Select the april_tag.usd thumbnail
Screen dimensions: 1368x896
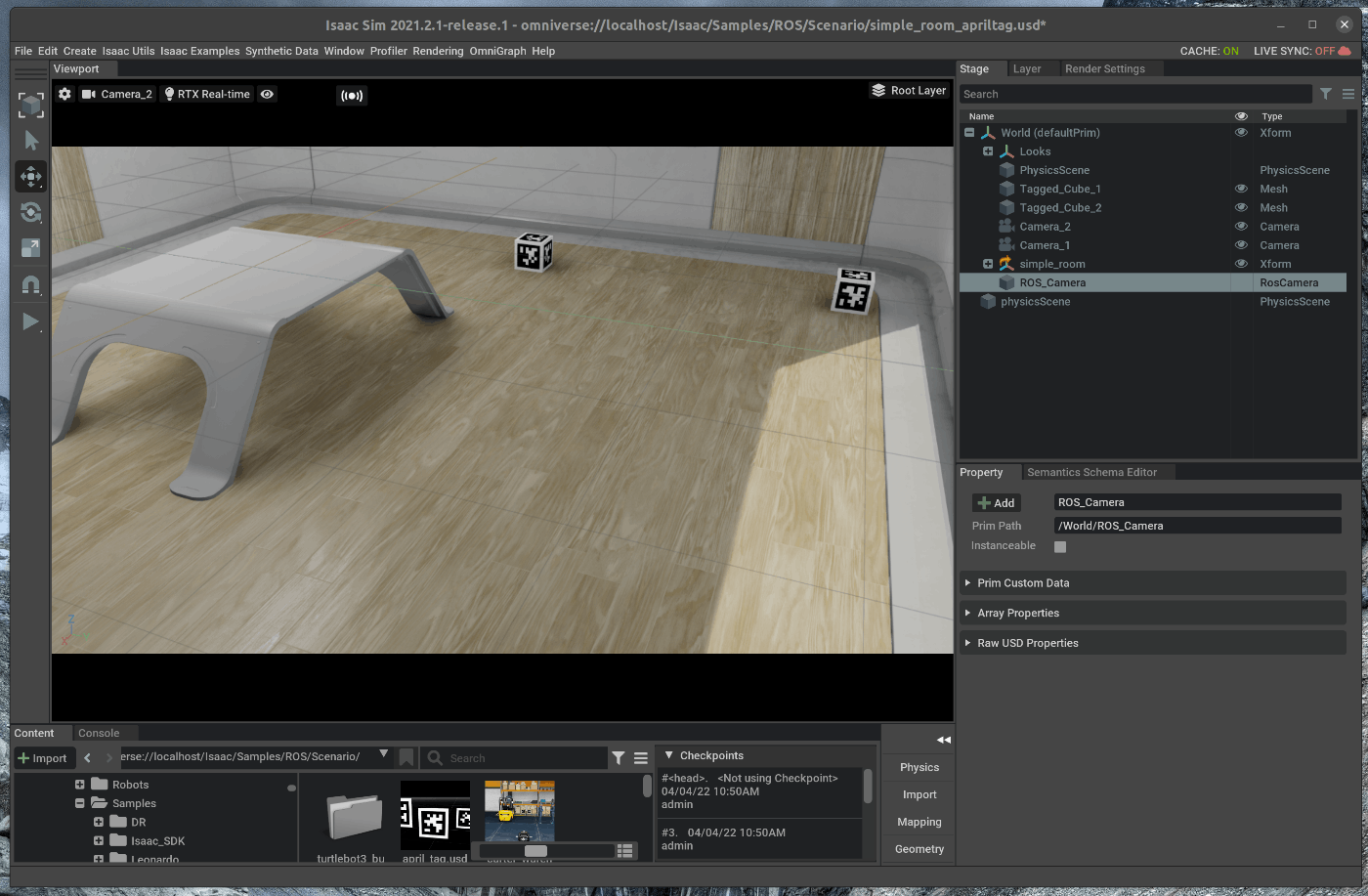(435, 815)
